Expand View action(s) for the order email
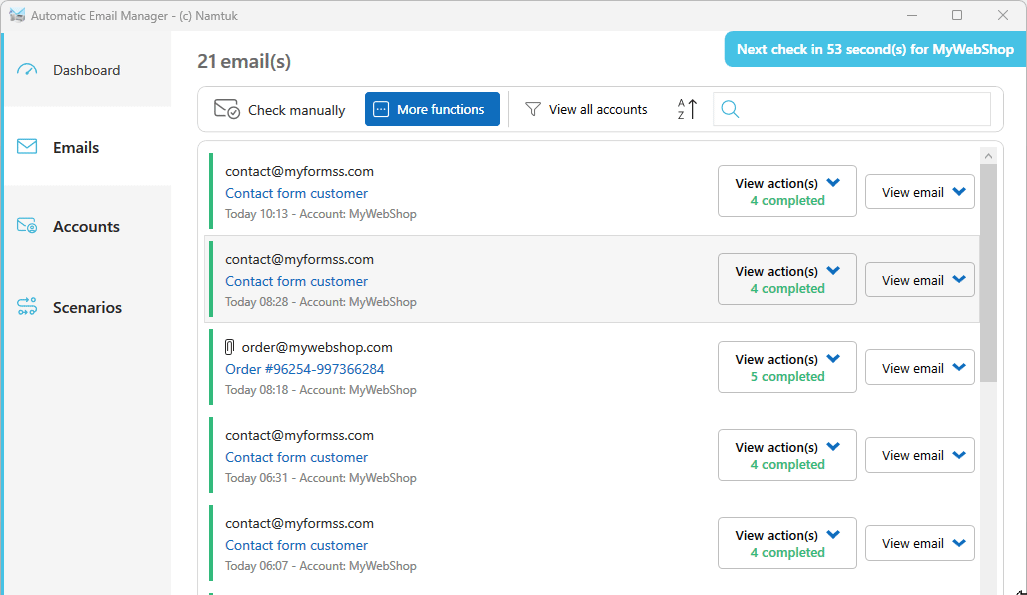The height and width of the screenshot is (595, 1027). click(787, 367)
